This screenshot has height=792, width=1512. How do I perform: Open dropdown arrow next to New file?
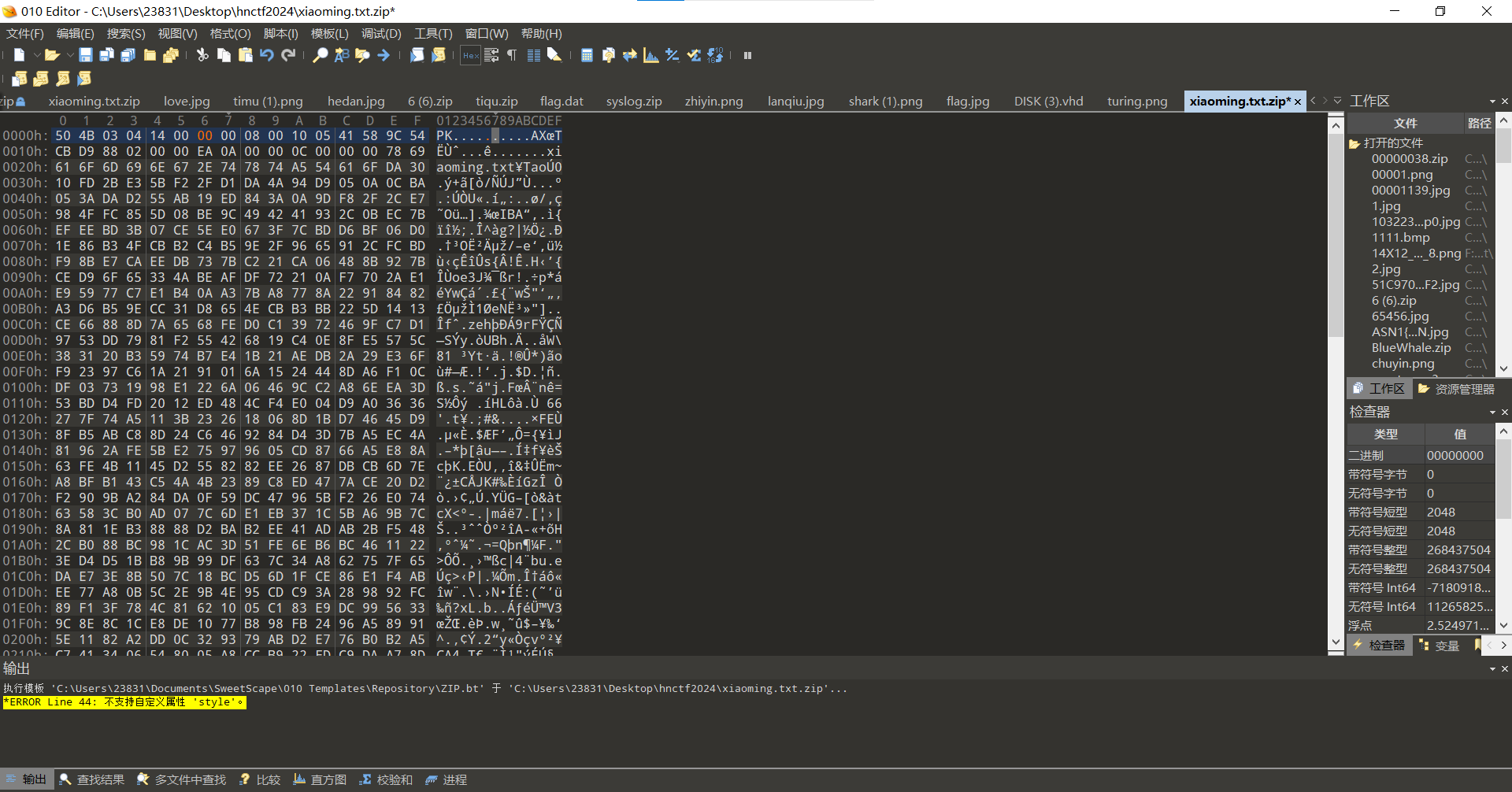point(36,55)
